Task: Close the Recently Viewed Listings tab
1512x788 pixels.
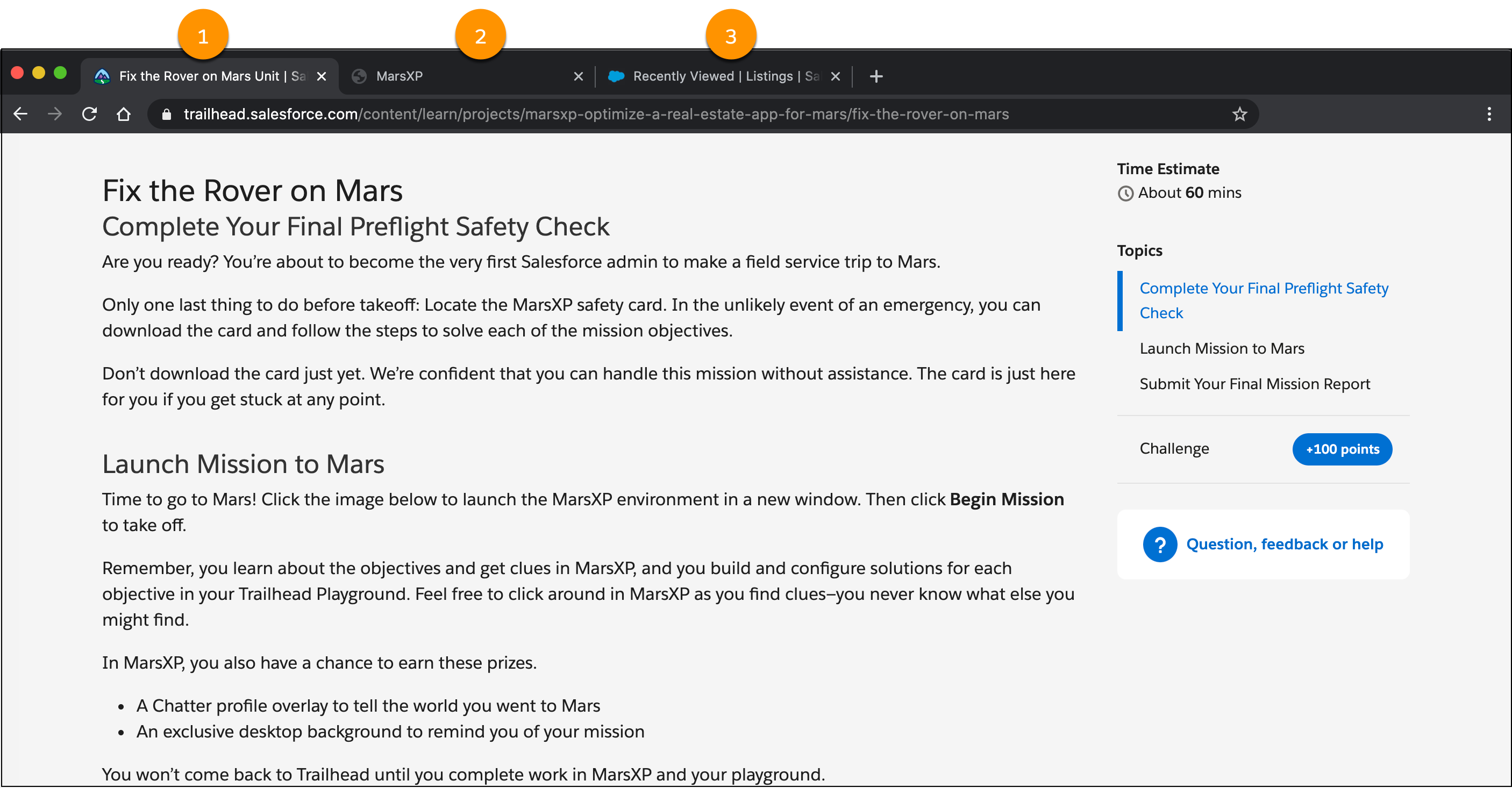Action: tap(835, 76)
